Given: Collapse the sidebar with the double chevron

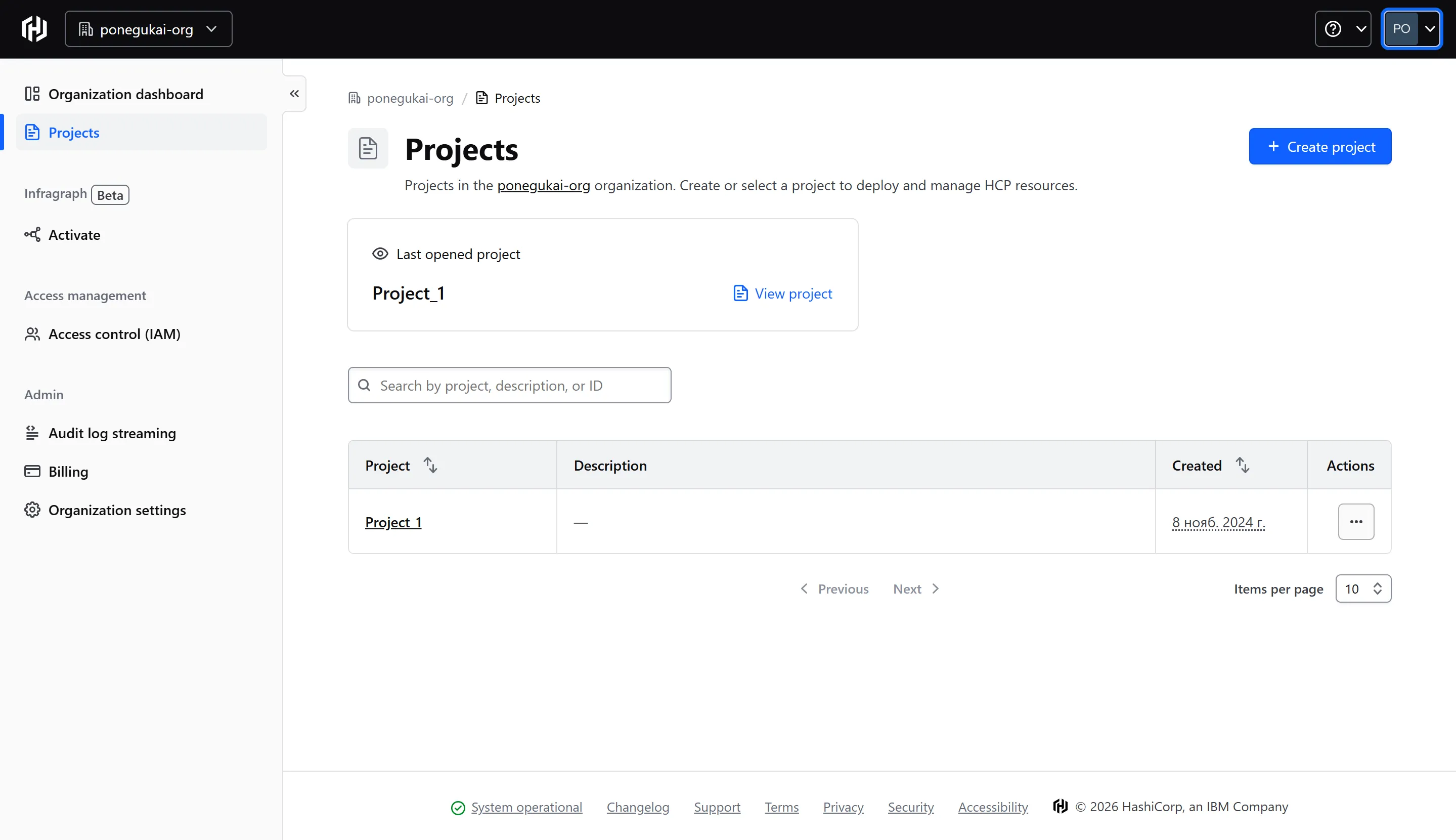Looking at the screenshot, I should click(x=294, y=94).
